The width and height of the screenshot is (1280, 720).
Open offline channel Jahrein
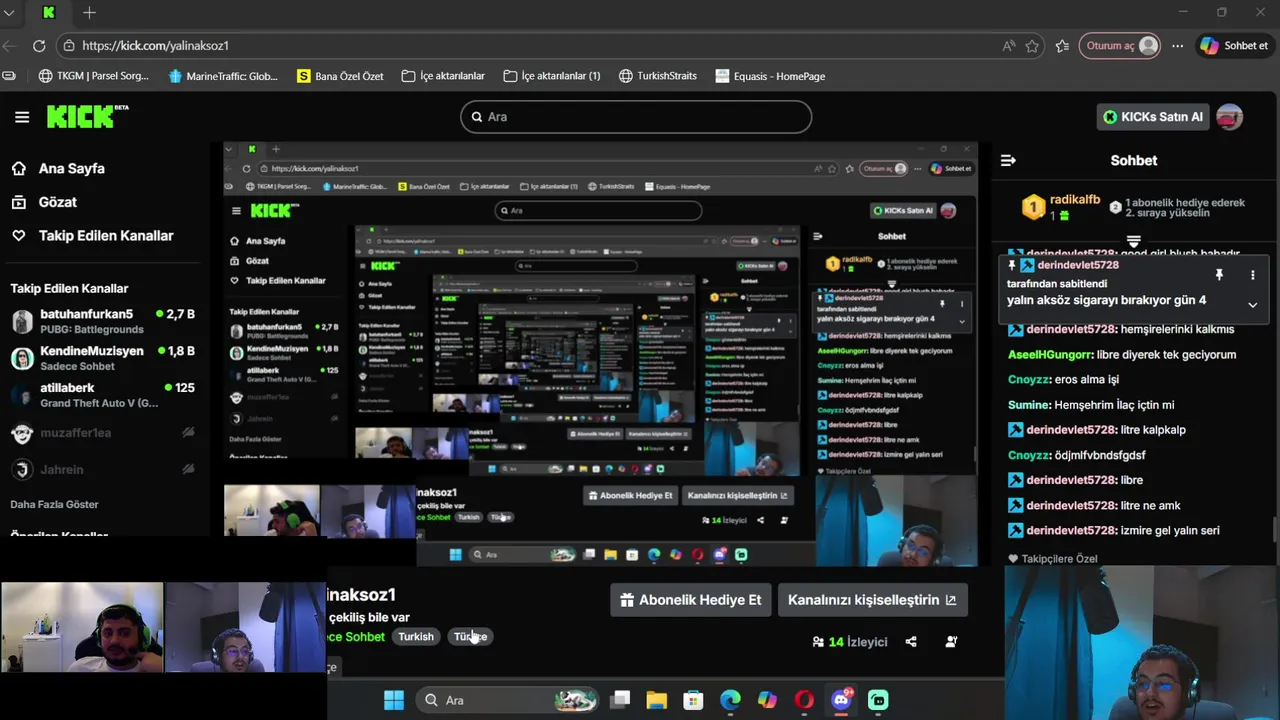(102, 470)
